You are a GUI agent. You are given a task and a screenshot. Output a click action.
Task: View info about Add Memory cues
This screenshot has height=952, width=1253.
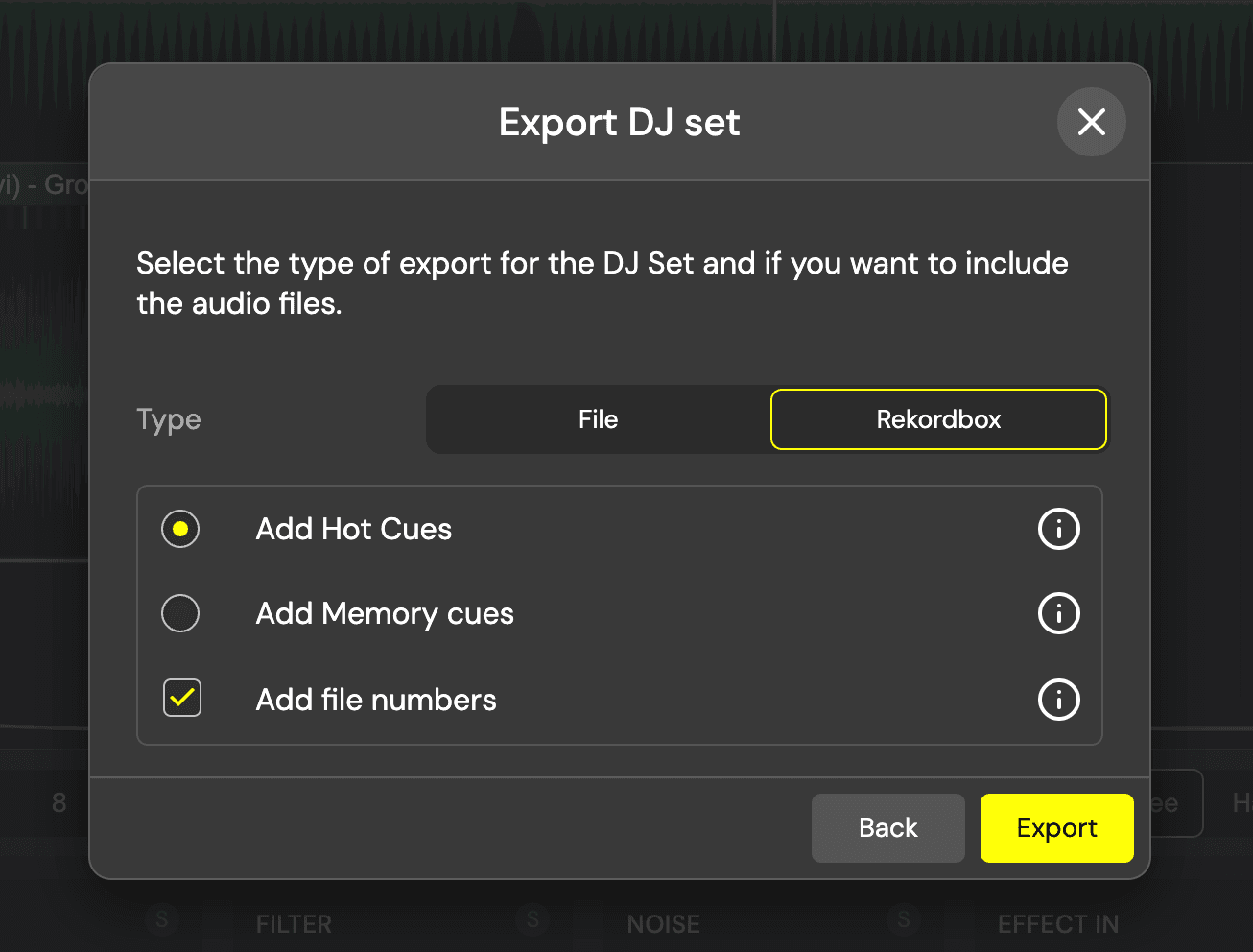1058,613
